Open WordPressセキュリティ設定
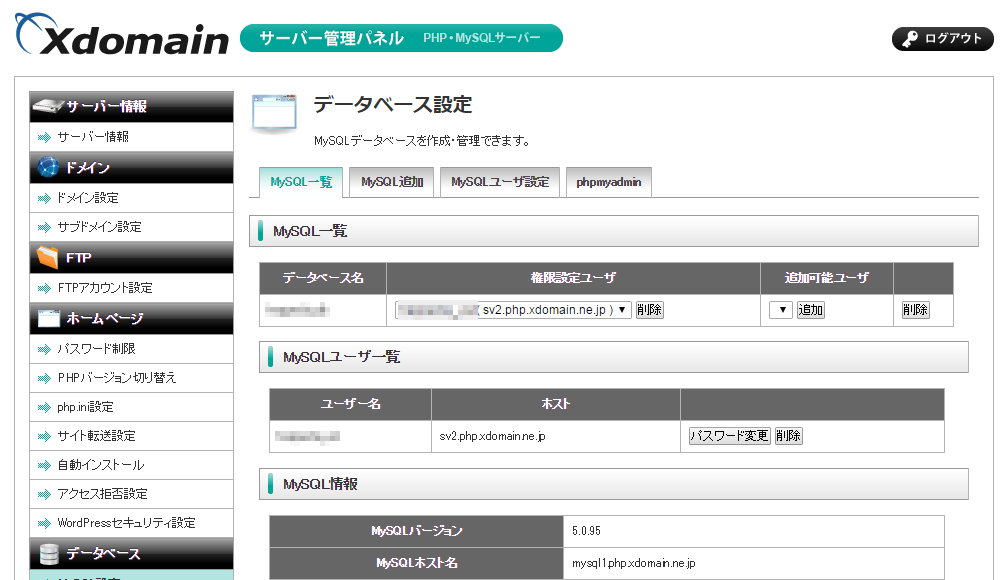This screenshot has height=580, width=1008. click(131, 523)
